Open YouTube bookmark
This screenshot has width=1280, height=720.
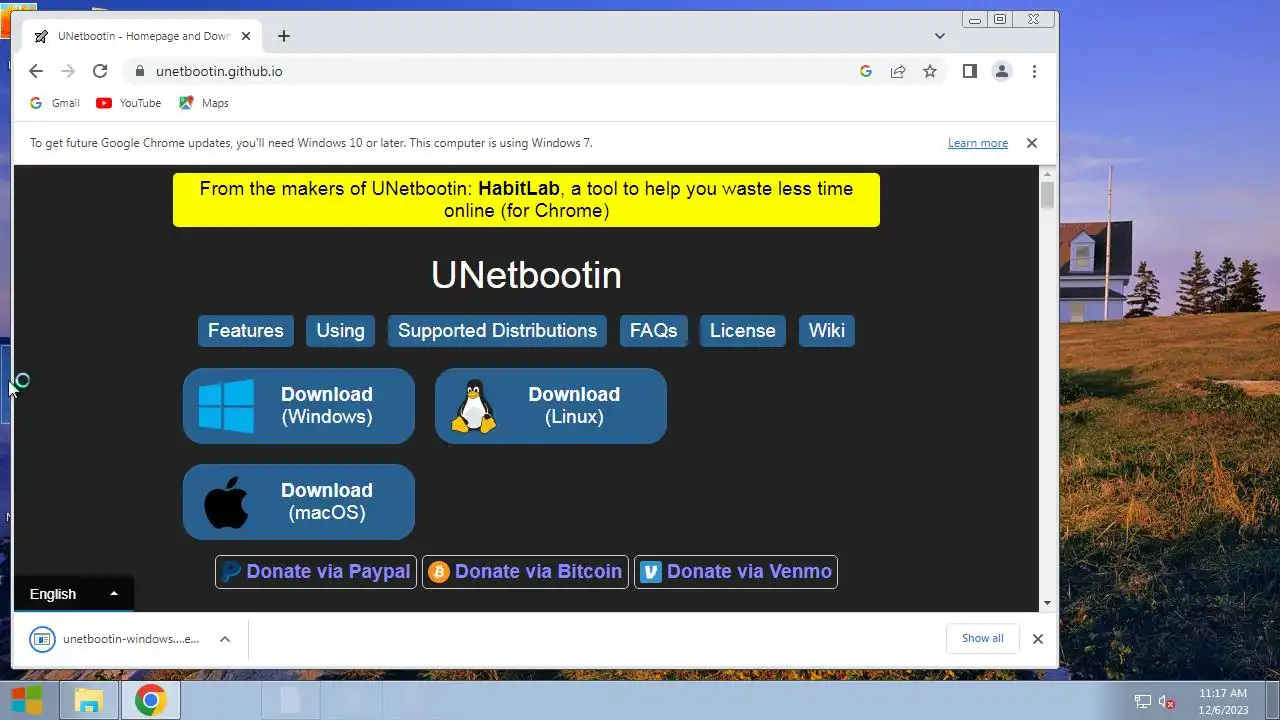point(129,103)
